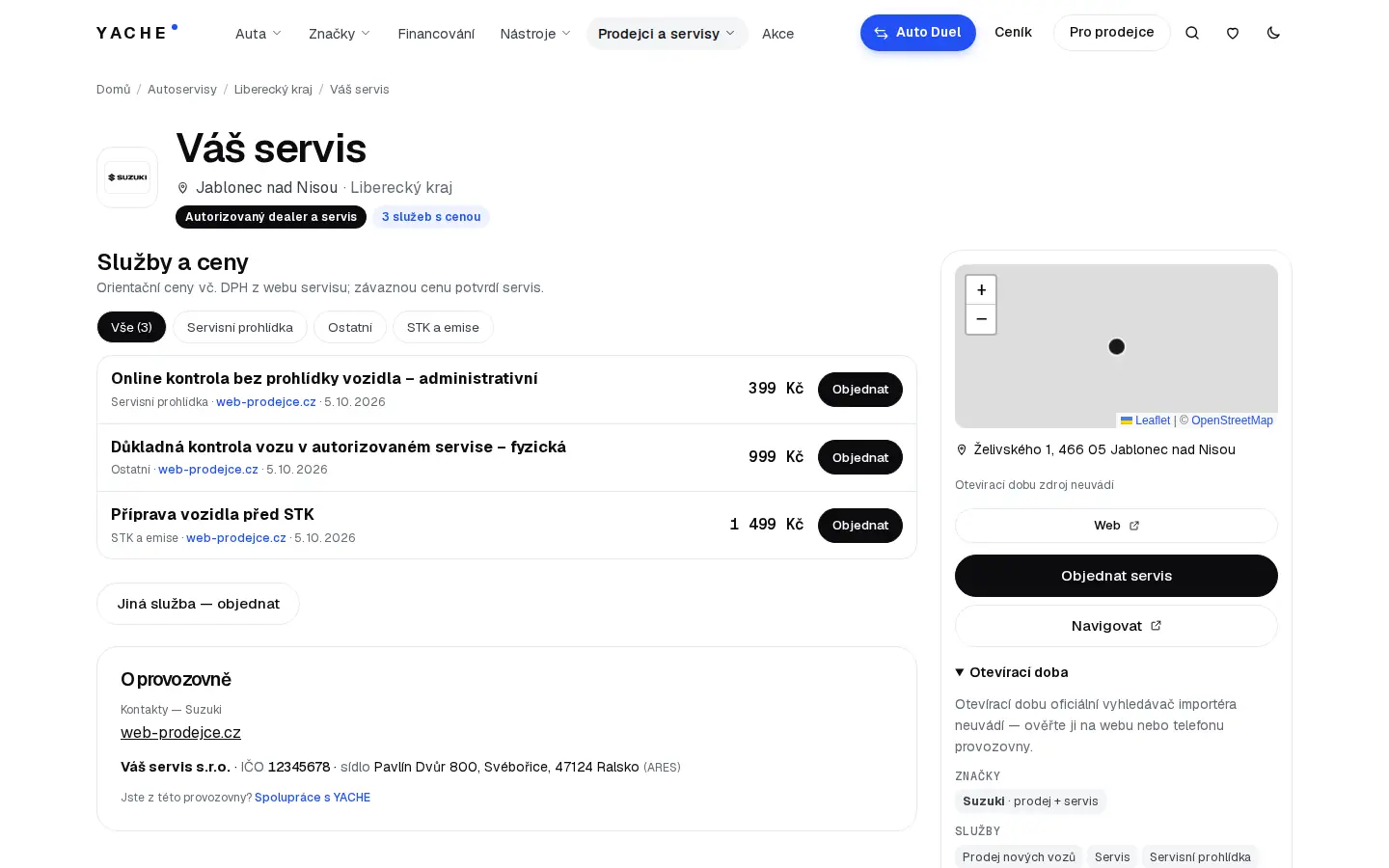The width and height of the screenshot is (1389, 868).
Task: Open favorites heart icon
Action: point(1233,33)
